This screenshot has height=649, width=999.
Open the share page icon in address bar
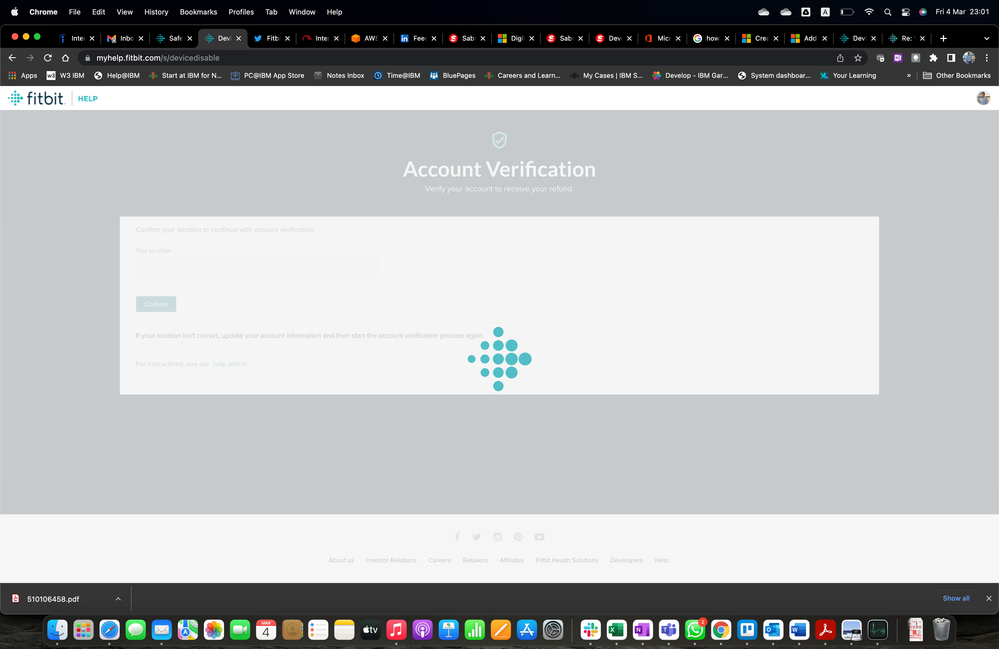coord(840,58)
